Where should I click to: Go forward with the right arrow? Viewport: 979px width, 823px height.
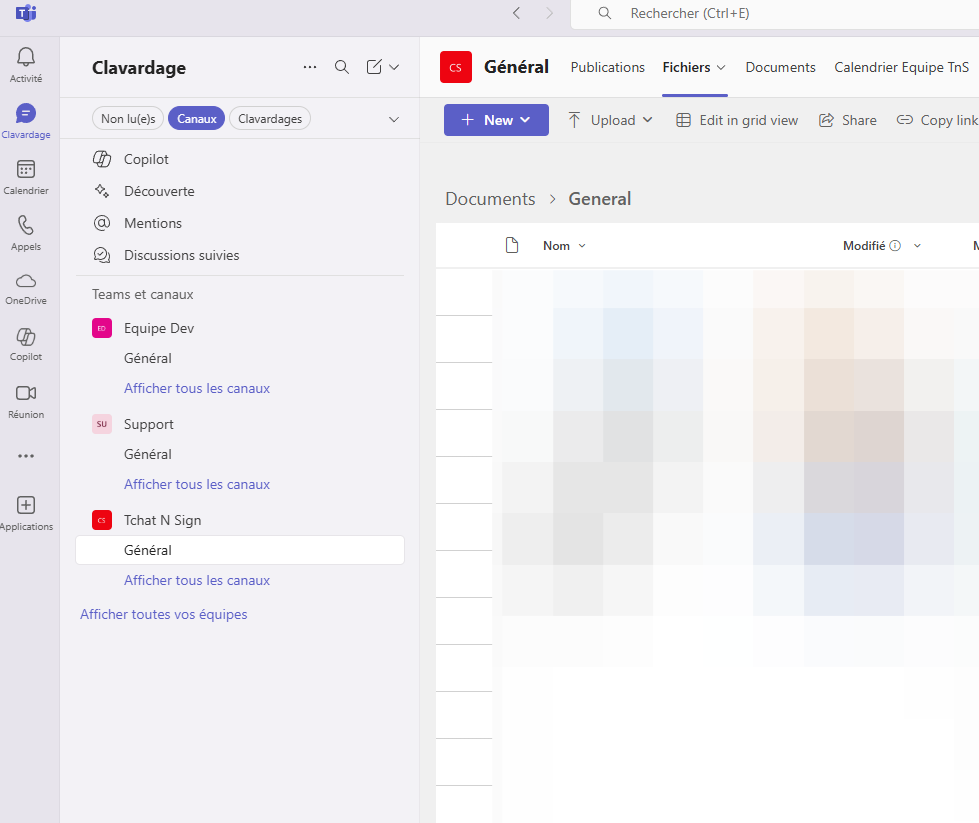549,13
